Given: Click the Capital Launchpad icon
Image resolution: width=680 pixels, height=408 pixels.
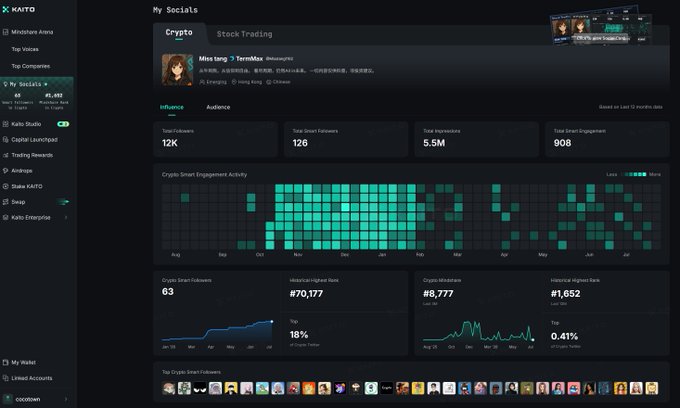Looking at the screenshot, I should pos(6,140).
